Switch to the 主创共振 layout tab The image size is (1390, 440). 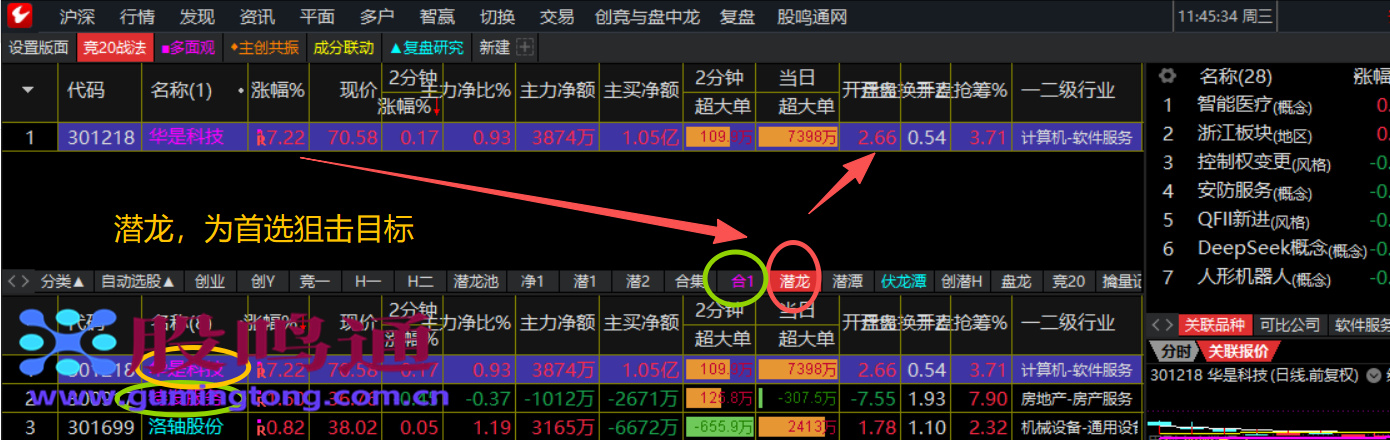(264, 47)
